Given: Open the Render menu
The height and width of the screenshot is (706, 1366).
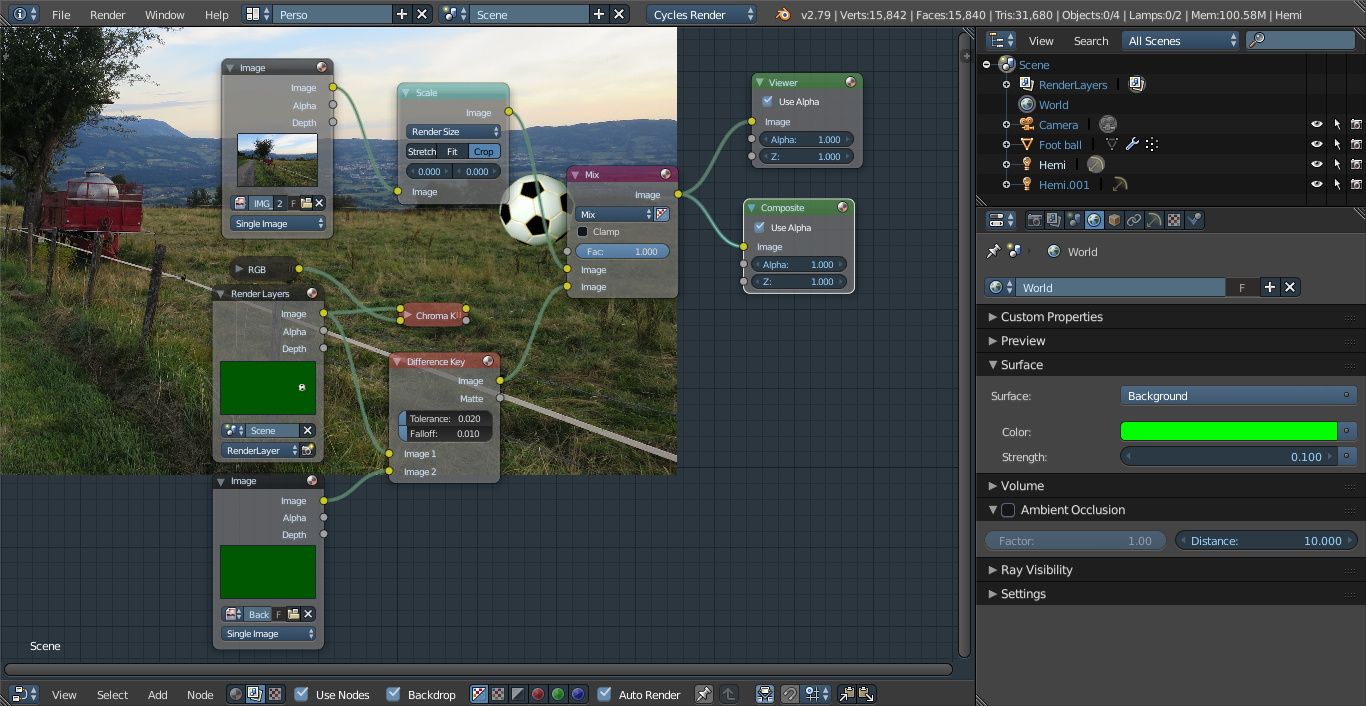Looking at the screenshot, I should (108, 15).
